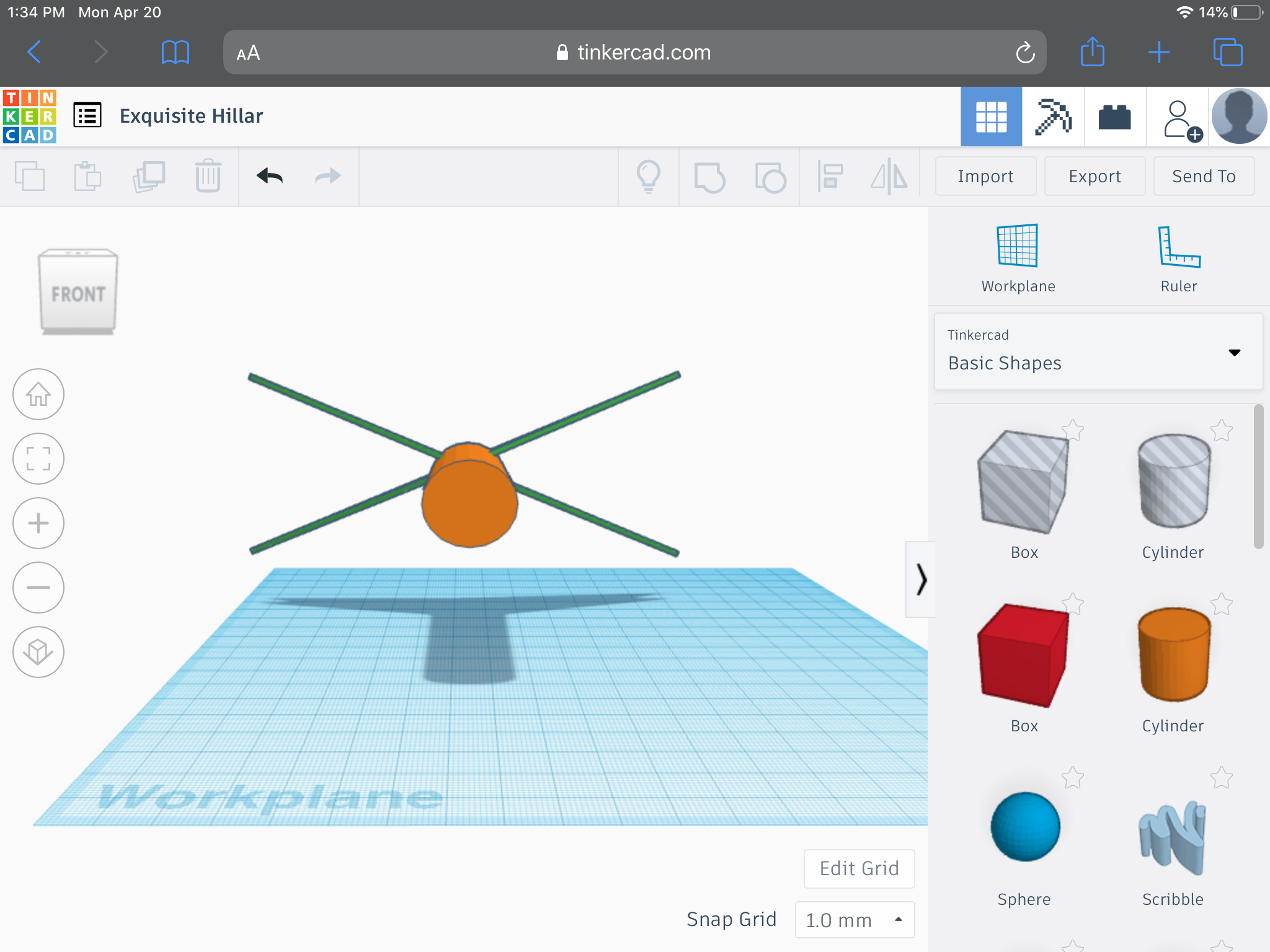Collapse the shapes panel with the chevron
1270x952 pixels.
coord(921,580)
